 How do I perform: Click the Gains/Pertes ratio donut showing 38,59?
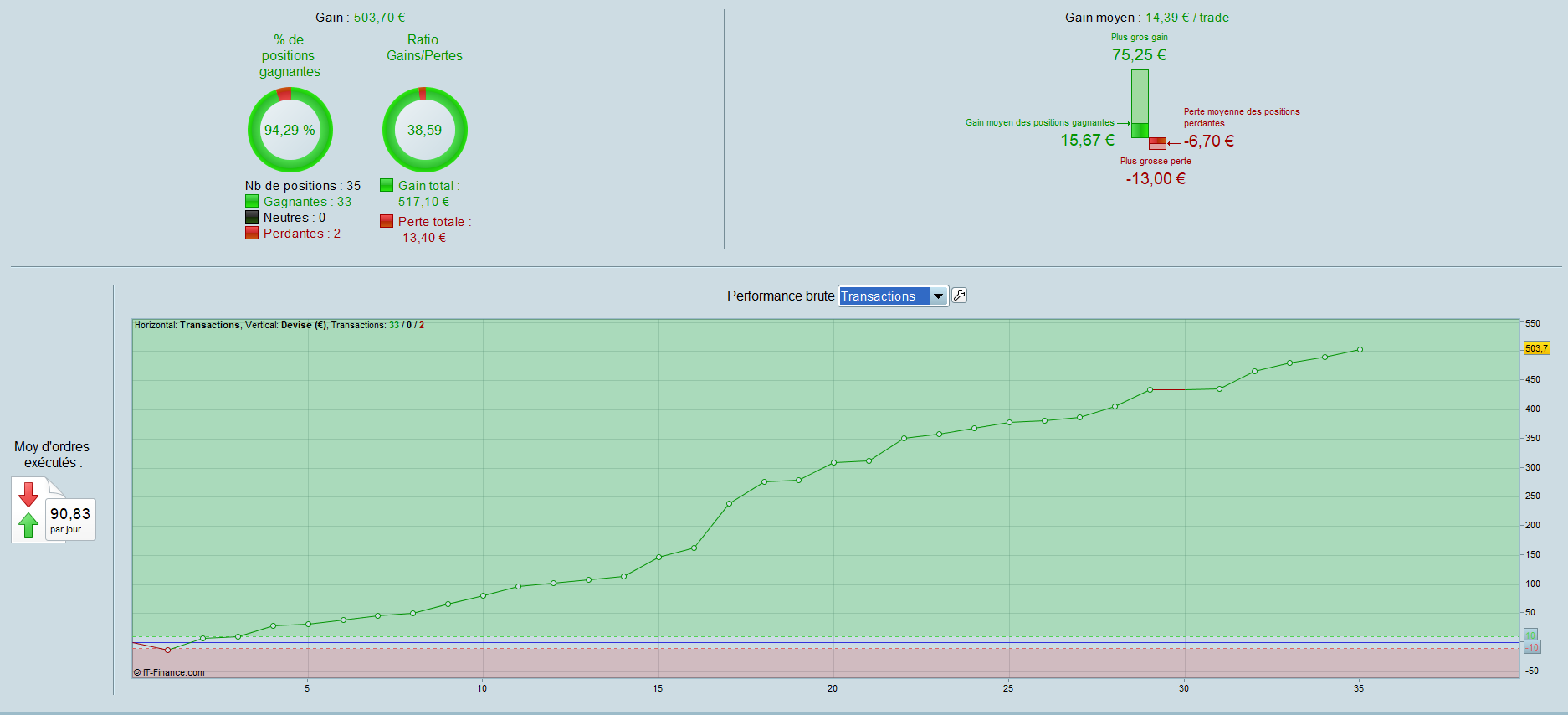click(424, 130)
